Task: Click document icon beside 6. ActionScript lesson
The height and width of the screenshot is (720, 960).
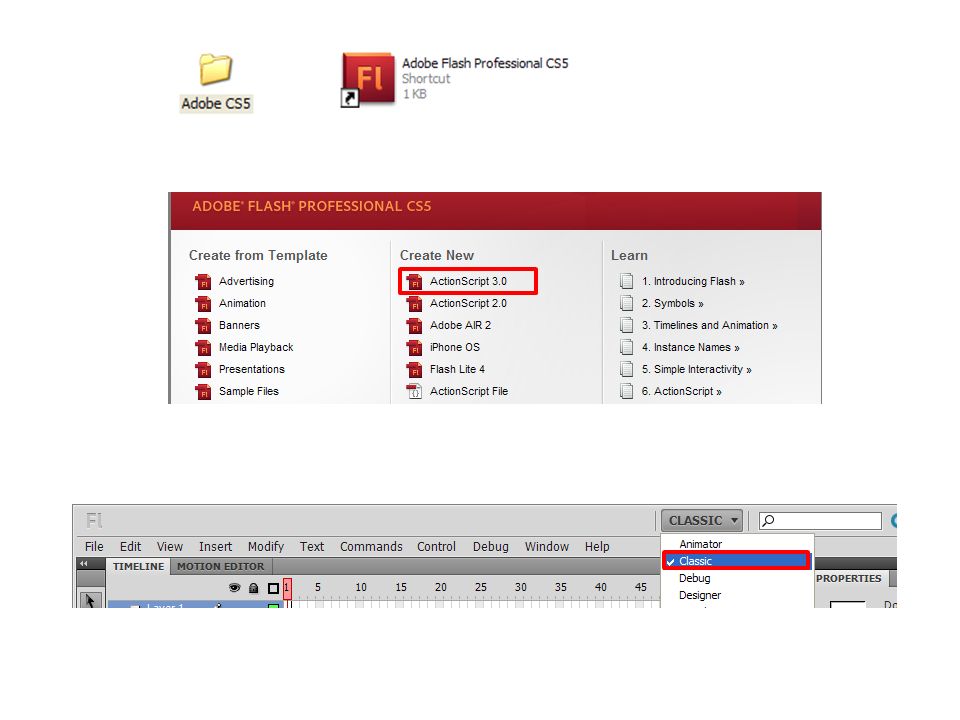Action: coord(626,391)
